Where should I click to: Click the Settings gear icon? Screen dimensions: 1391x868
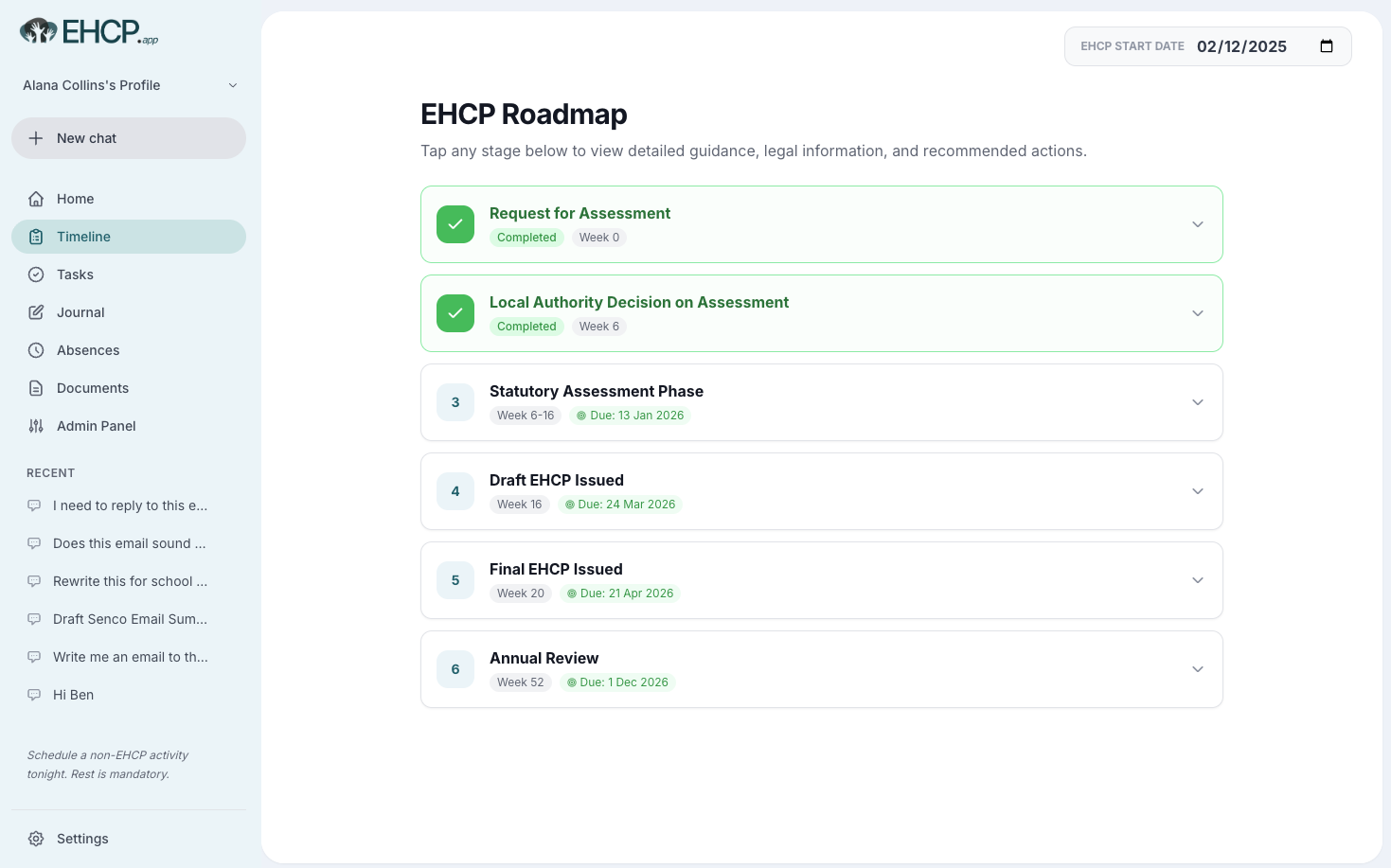(36, 839)
